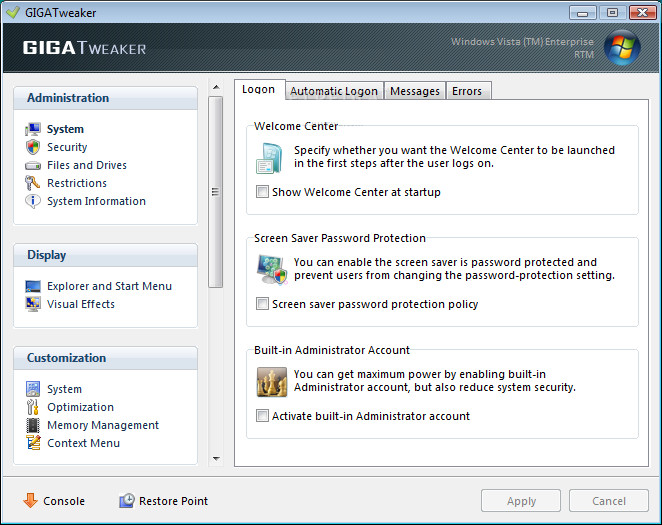Click the Memory Management icon
Screen dimensions: 662x525
33,425
